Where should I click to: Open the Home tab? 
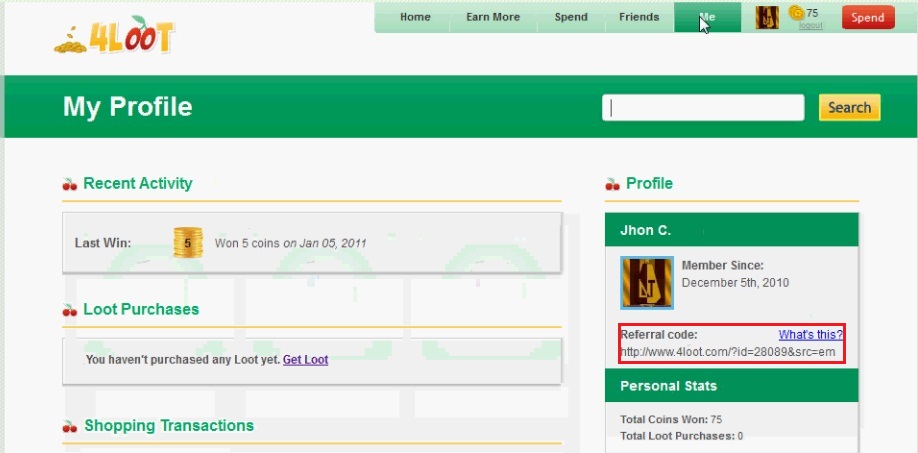click(415, 17)
